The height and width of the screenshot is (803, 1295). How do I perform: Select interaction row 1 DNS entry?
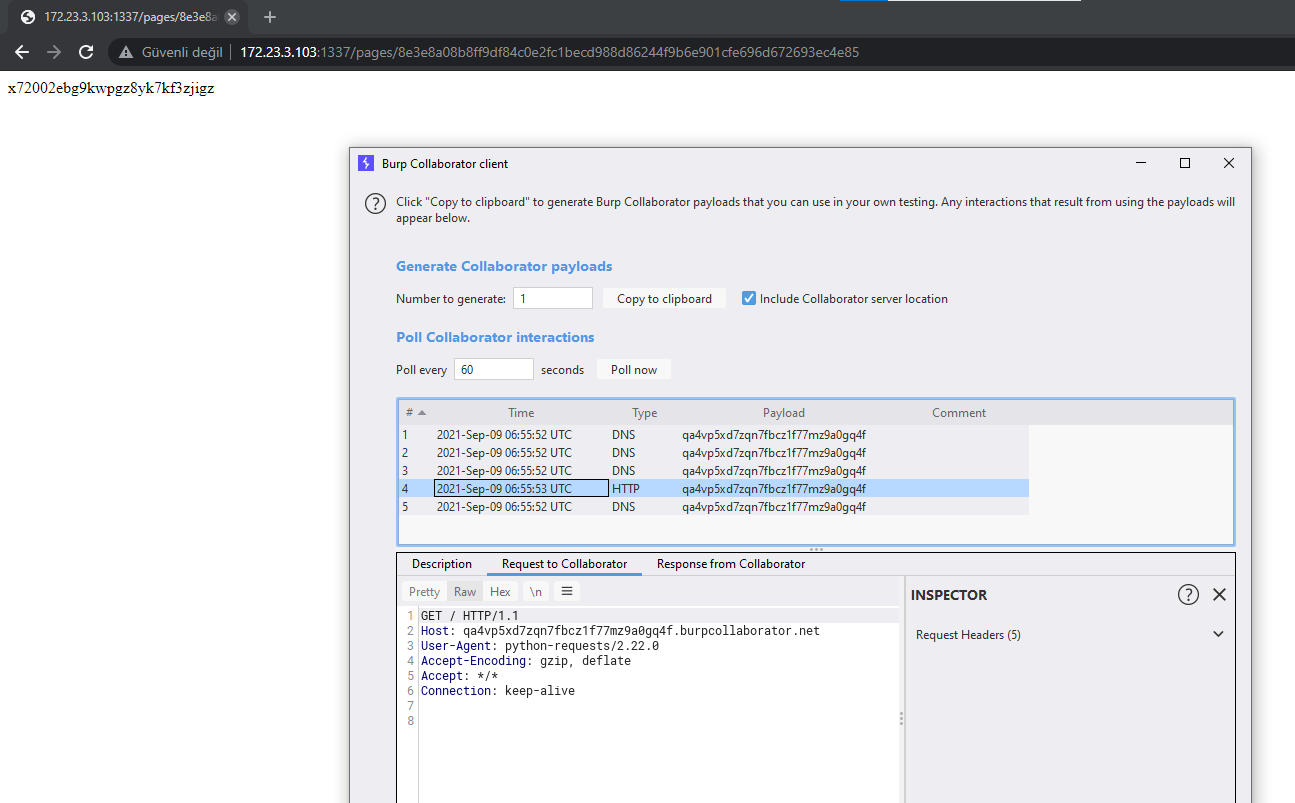click(x=714, y=435)
